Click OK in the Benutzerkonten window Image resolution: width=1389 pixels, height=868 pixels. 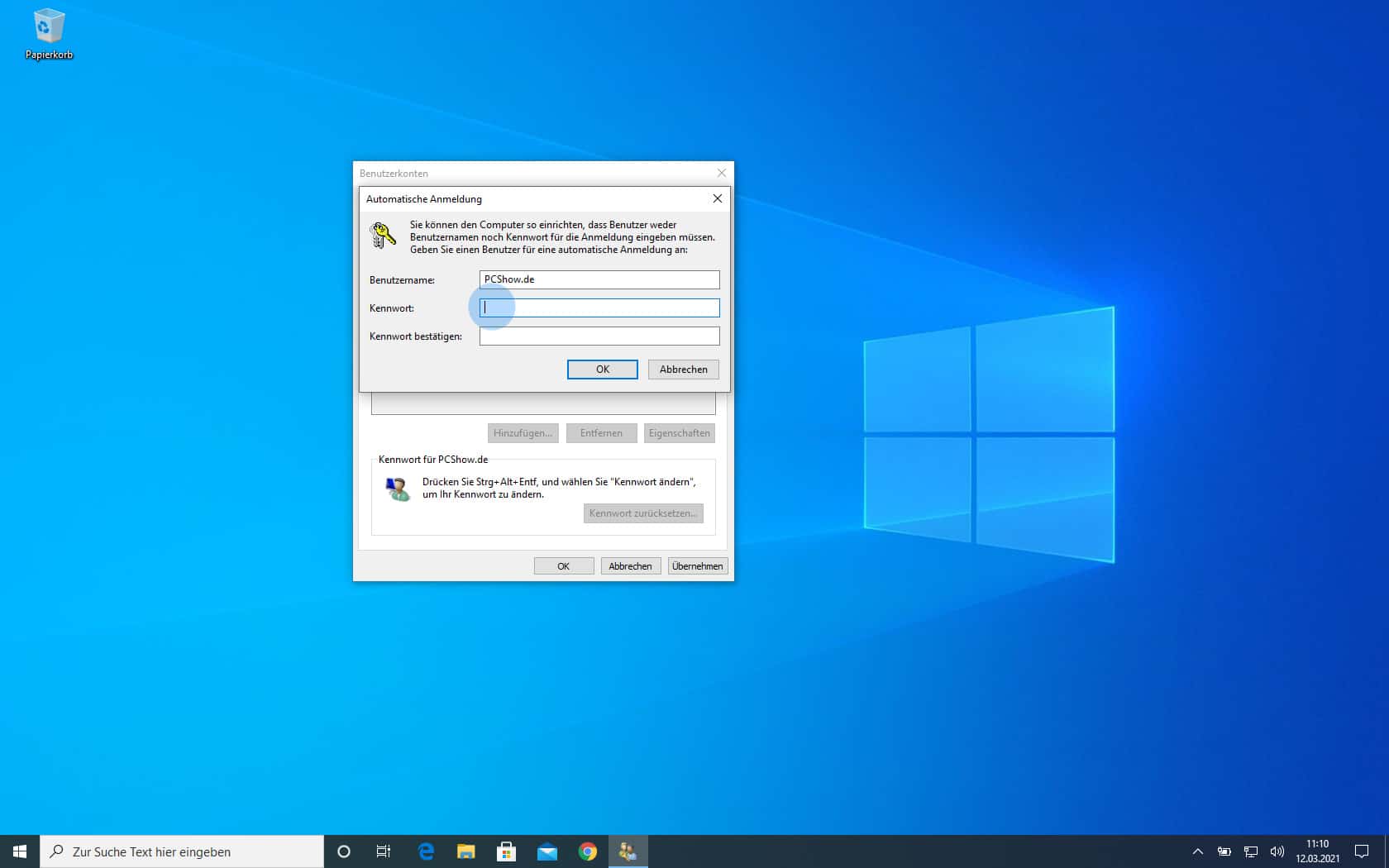[x=564, y=566]
